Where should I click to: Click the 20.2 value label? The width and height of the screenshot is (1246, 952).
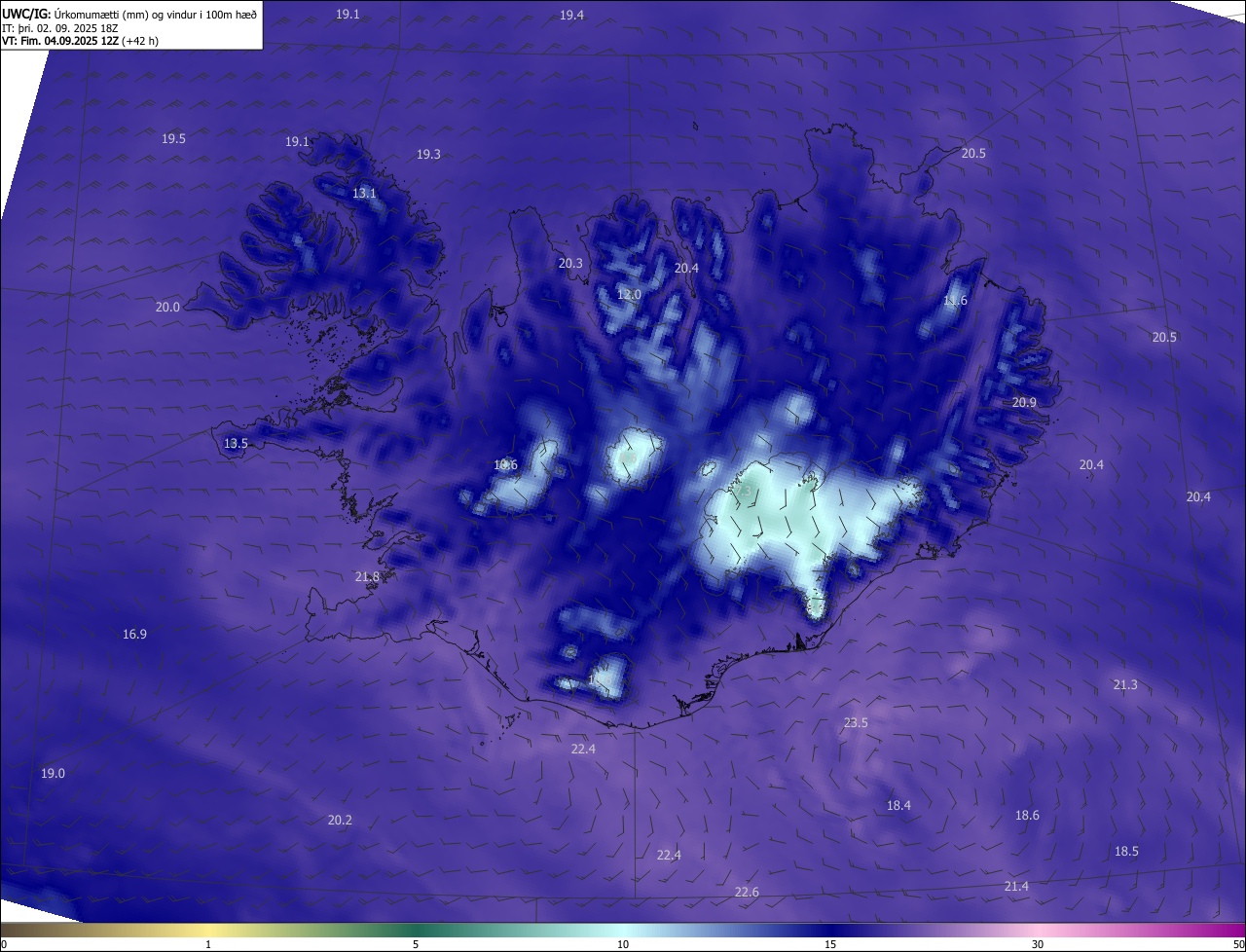pyautogui.click(x=340, y=821)
